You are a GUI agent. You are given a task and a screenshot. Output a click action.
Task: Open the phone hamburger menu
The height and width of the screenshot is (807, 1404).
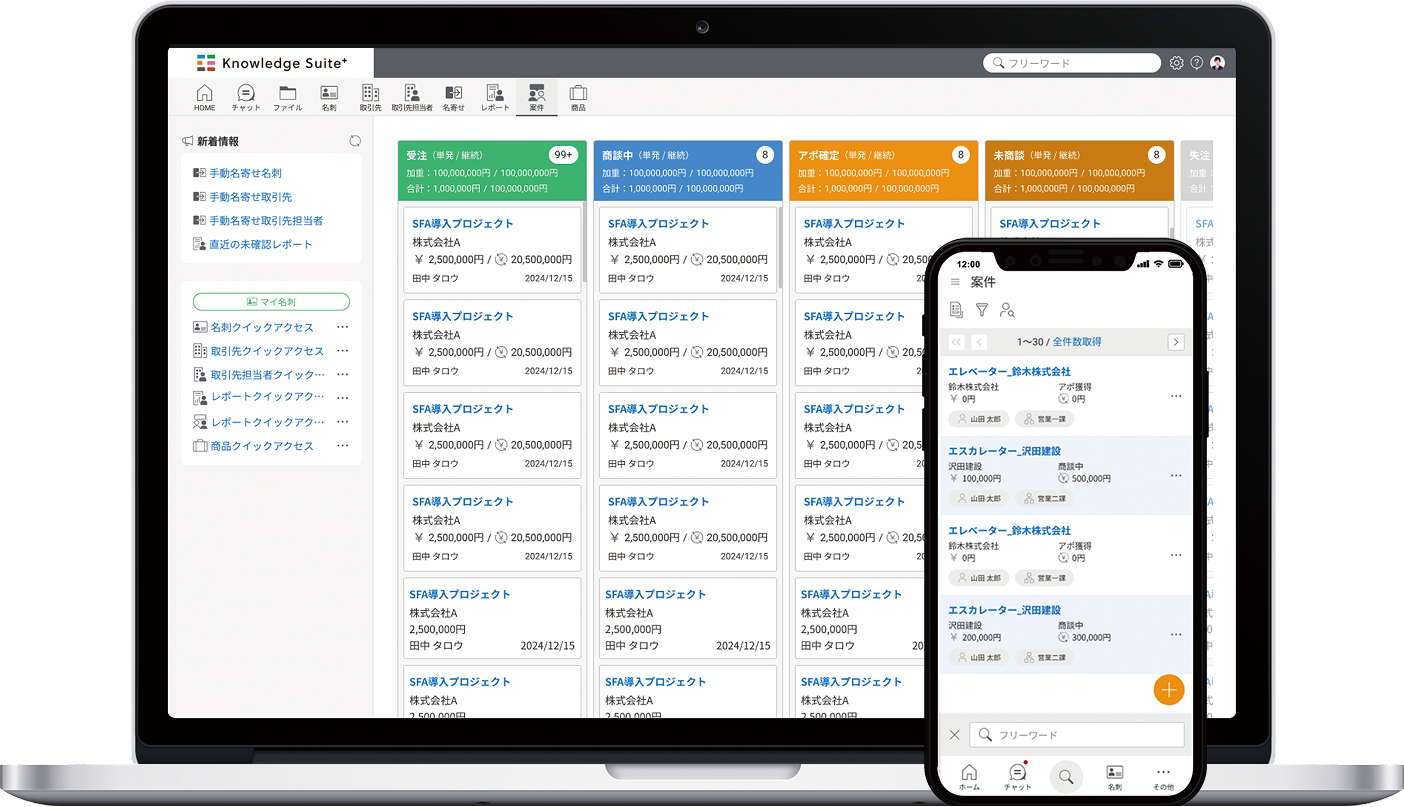point(955,283)
